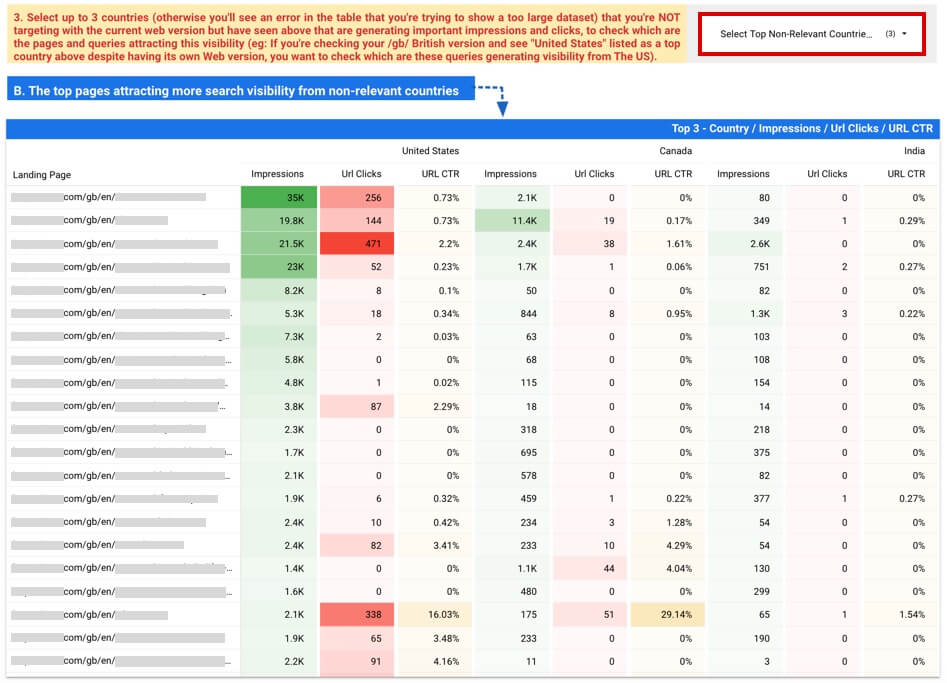Click the United States country header

tap(430, 151)
